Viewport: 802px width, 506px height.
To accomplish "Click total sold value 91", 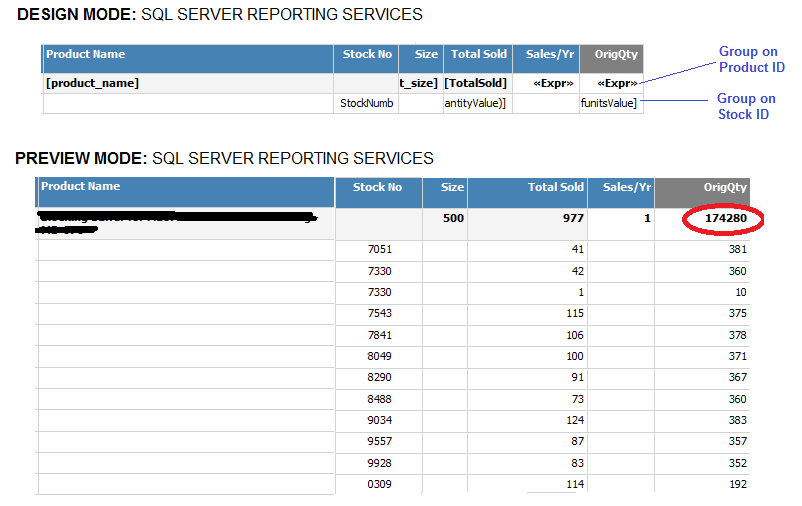I will [577, 377].
